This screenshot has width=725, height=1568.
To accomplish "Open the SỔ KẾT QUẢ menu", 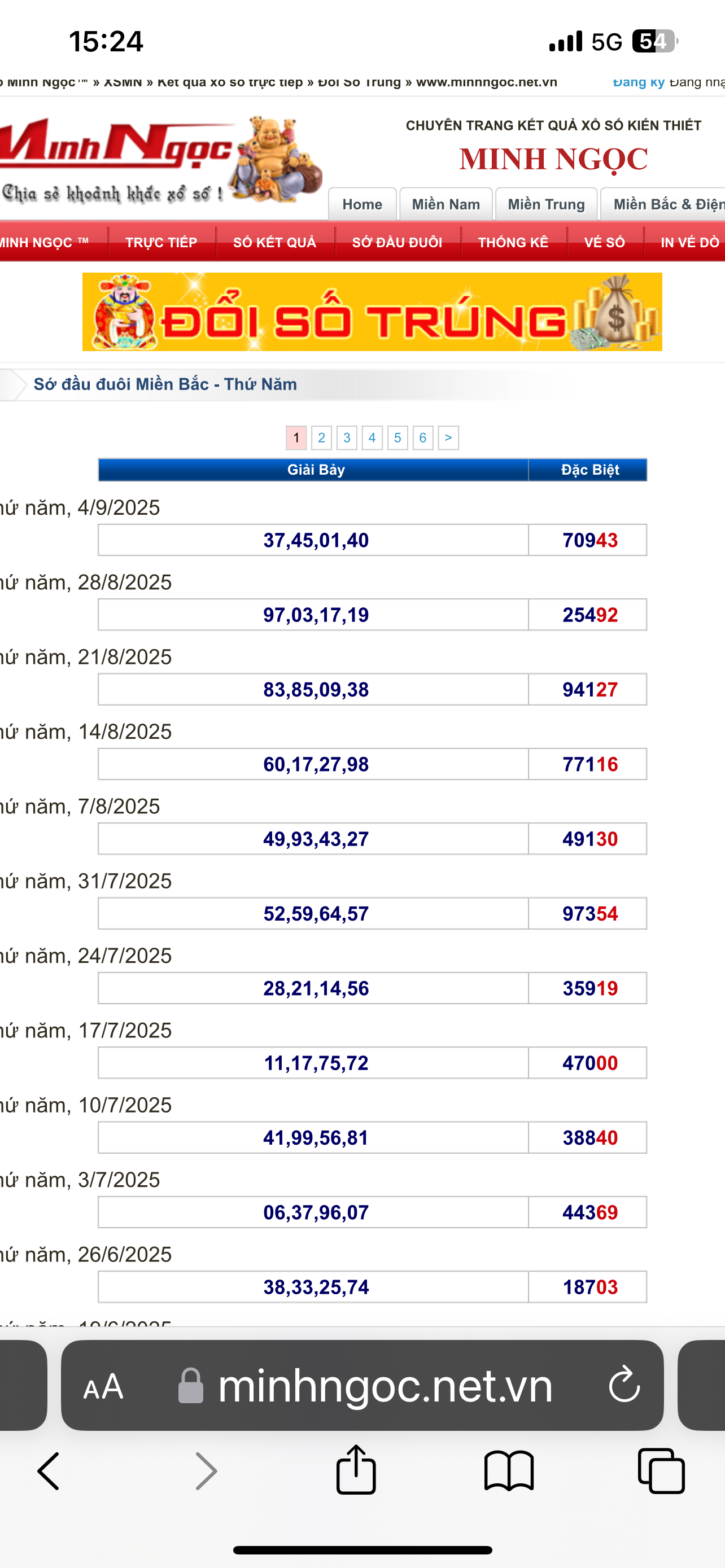I will (274, 242).
